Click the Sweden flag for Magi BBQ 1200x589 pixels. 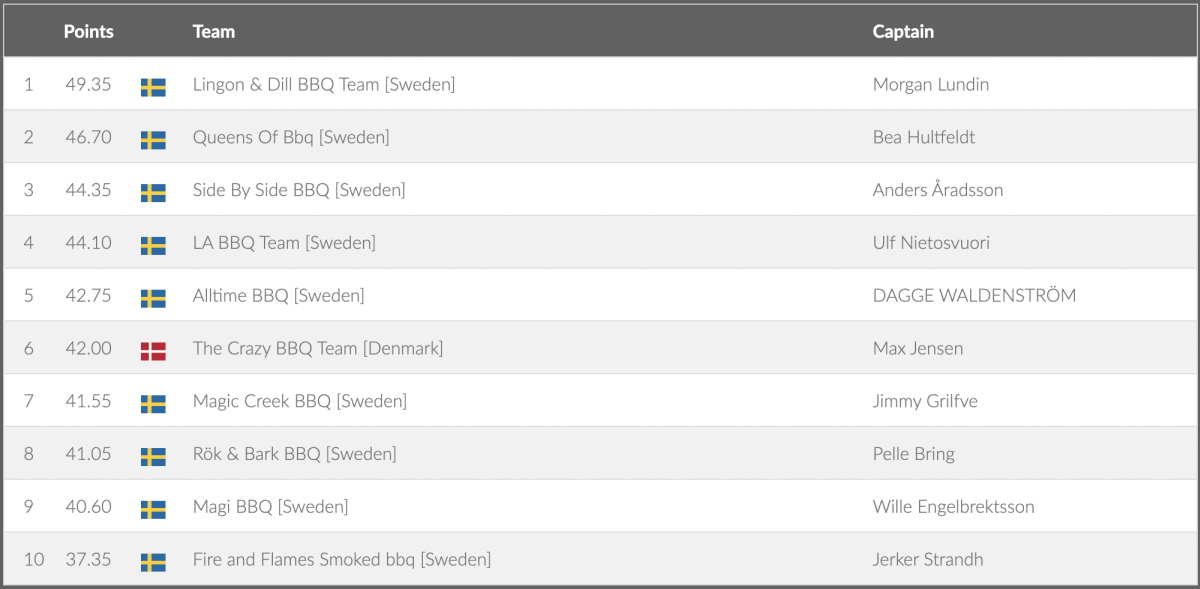(x=153, y=510)
